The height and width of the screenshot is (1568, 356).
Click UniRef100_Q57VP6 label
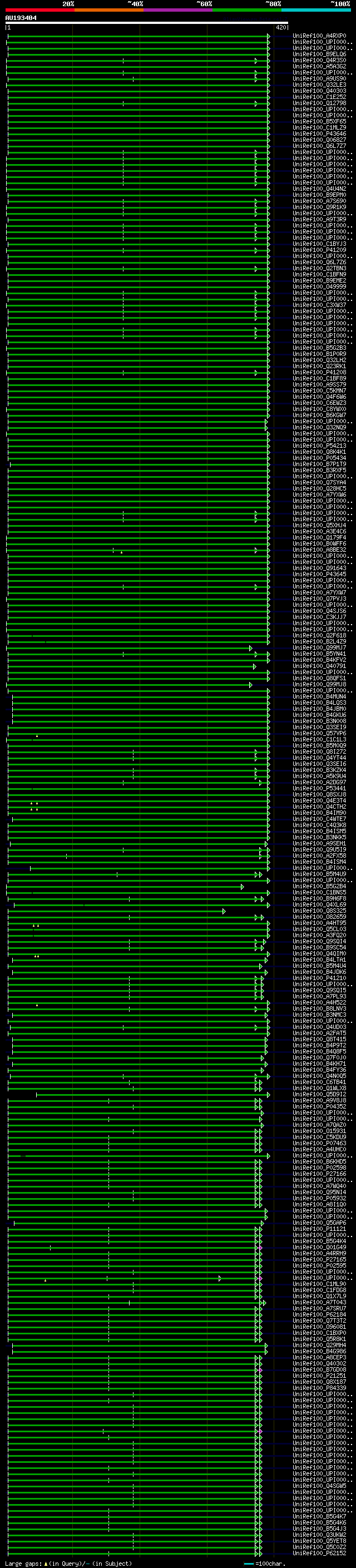319,733
